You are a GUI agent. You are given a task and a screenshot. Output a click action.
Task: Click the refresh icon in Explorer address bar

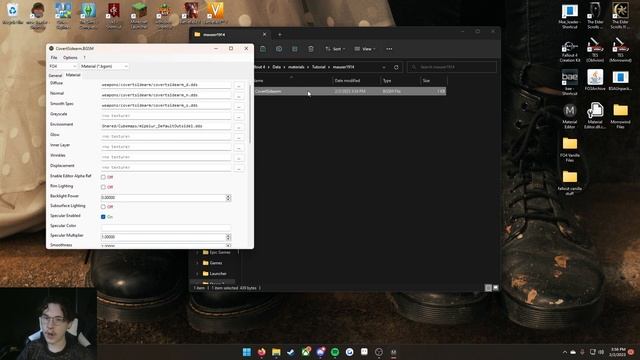396,67
